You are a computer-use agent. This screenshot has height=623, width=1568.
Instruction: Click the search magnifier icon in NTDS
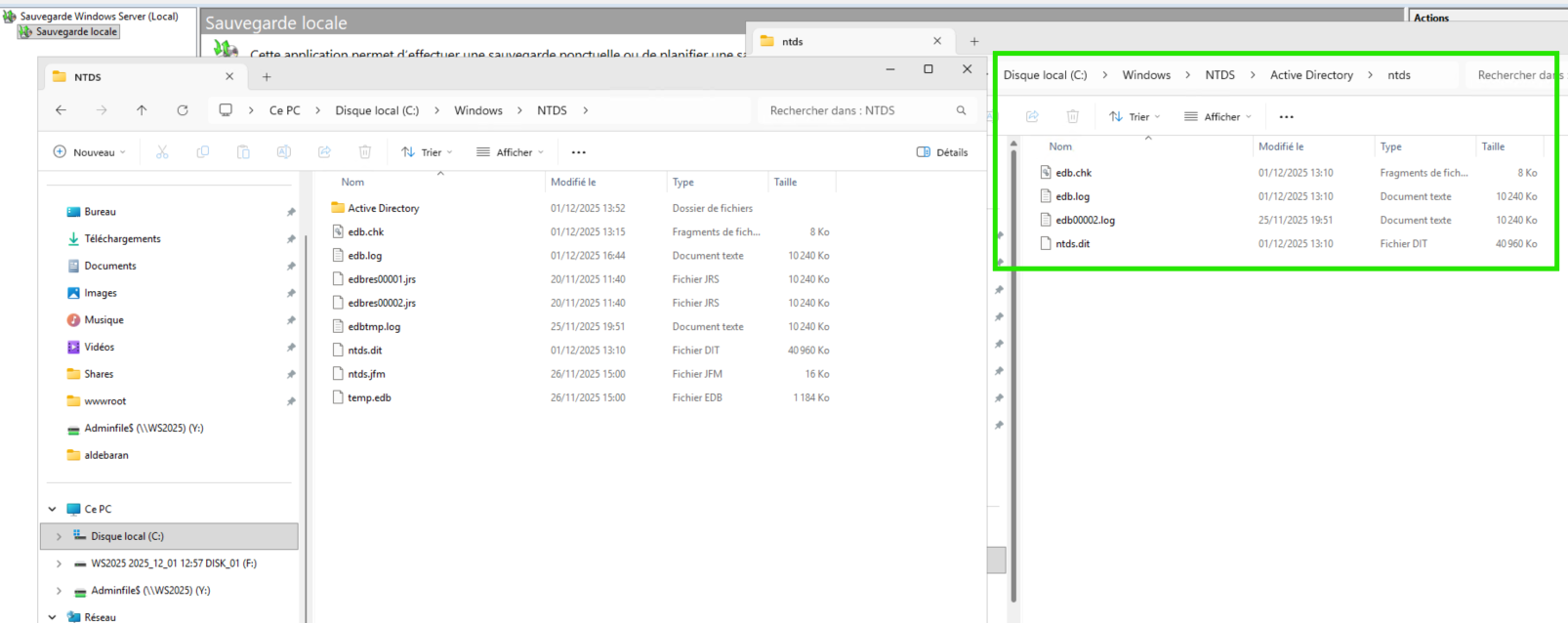pyautogui.click(x=961, y=110)
